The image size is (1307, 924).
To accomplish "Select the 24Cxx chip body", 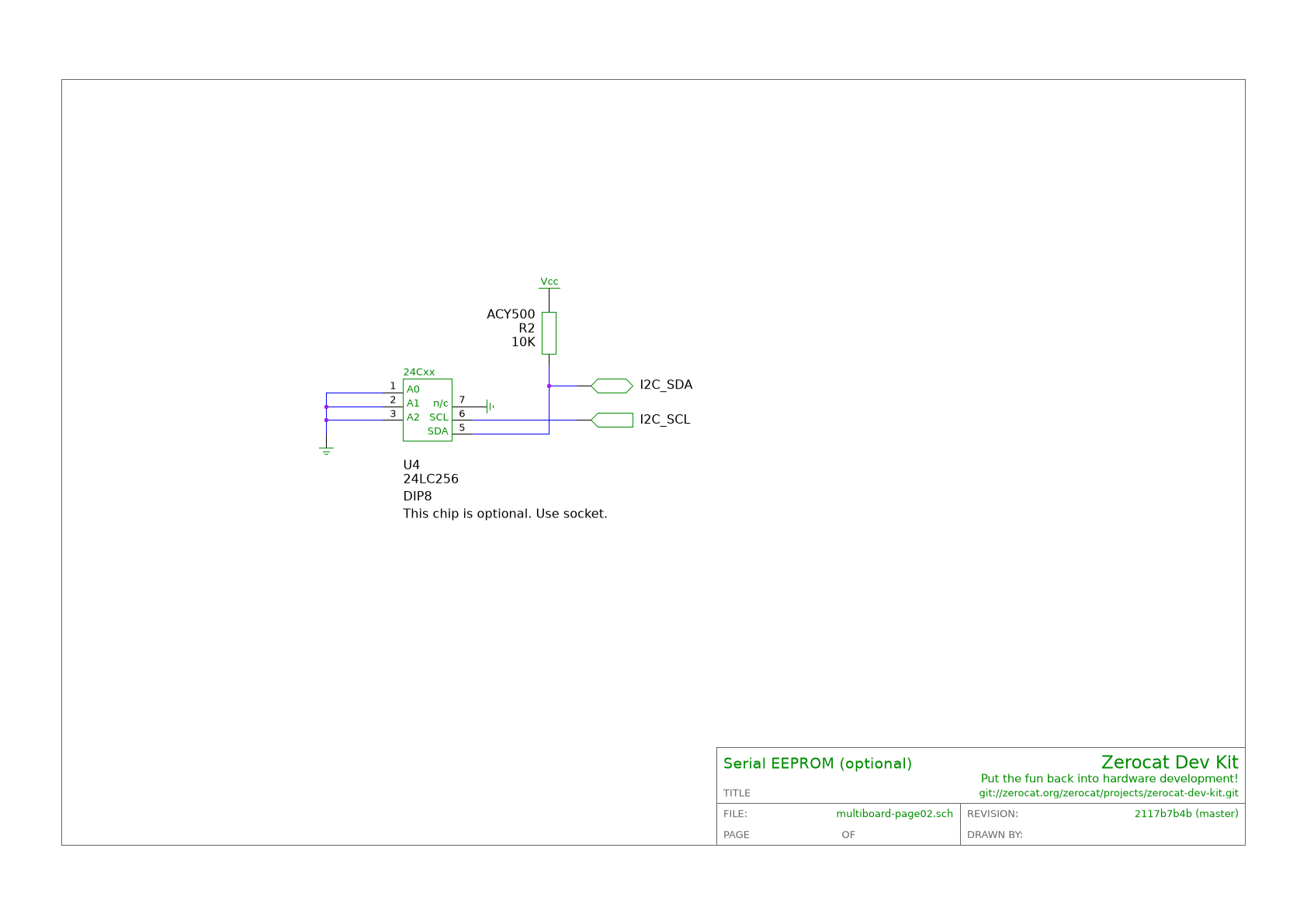I will (428, 410).
